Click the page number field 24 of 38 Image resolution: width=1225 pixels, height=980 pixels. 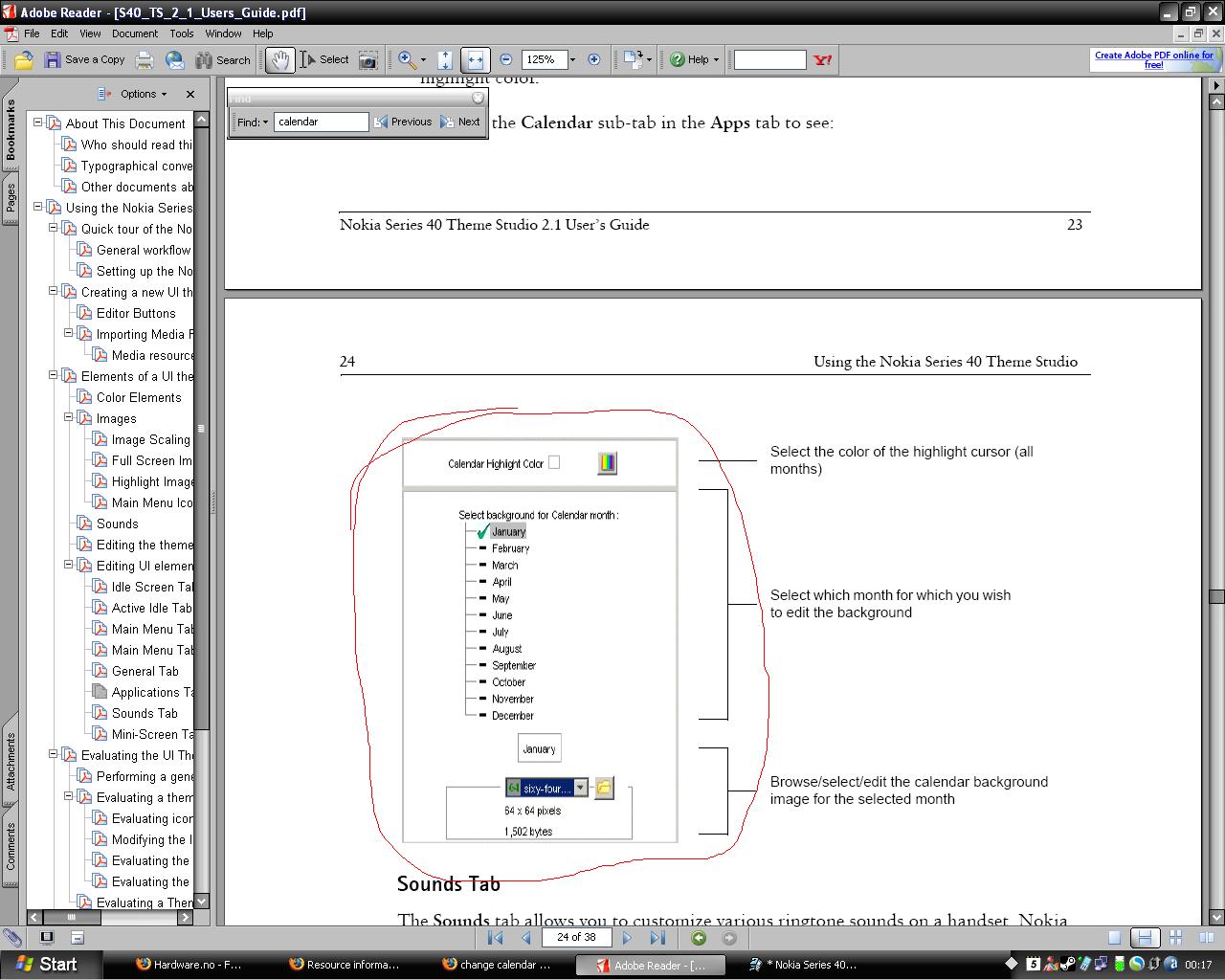point(576,938)
